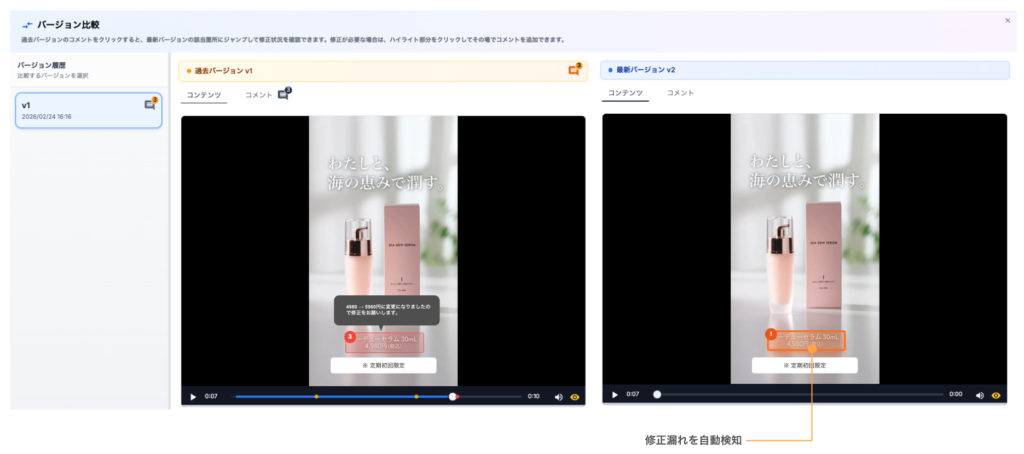Click v1 video seek bar handle
Image resolution: width=1024 pixels, height=454 pixels.
[453, 397]
